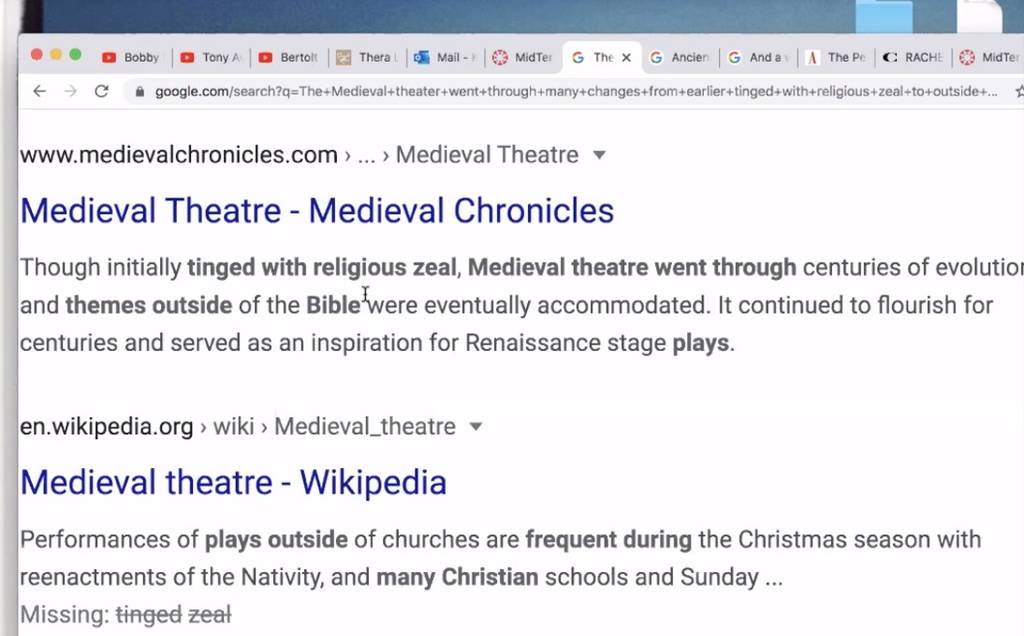The height and width of the screenshot is (636, 1024).
Task: Click the forward navigation arrow
Action: coord(71,91)
